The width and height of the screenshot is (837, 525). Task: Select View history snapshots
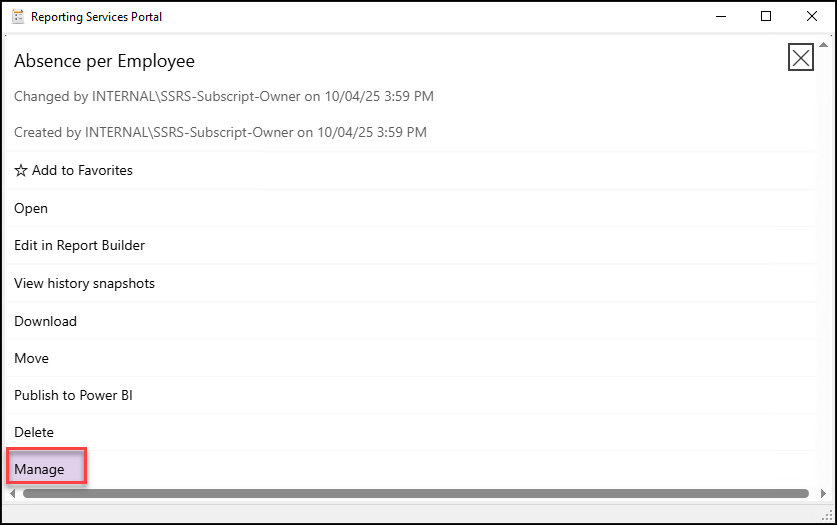84,283
